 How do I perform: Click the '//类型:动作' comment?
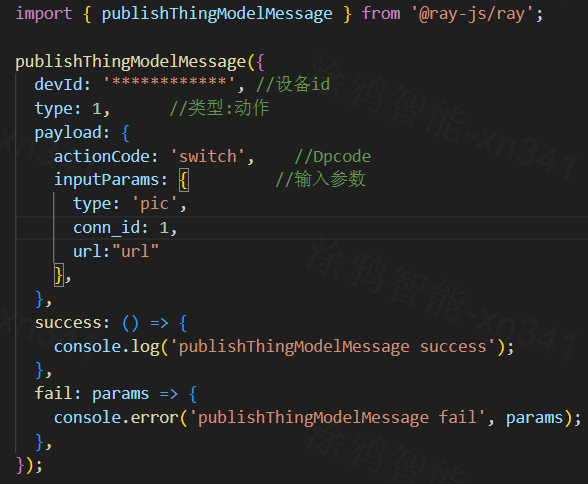pos(219,108)
